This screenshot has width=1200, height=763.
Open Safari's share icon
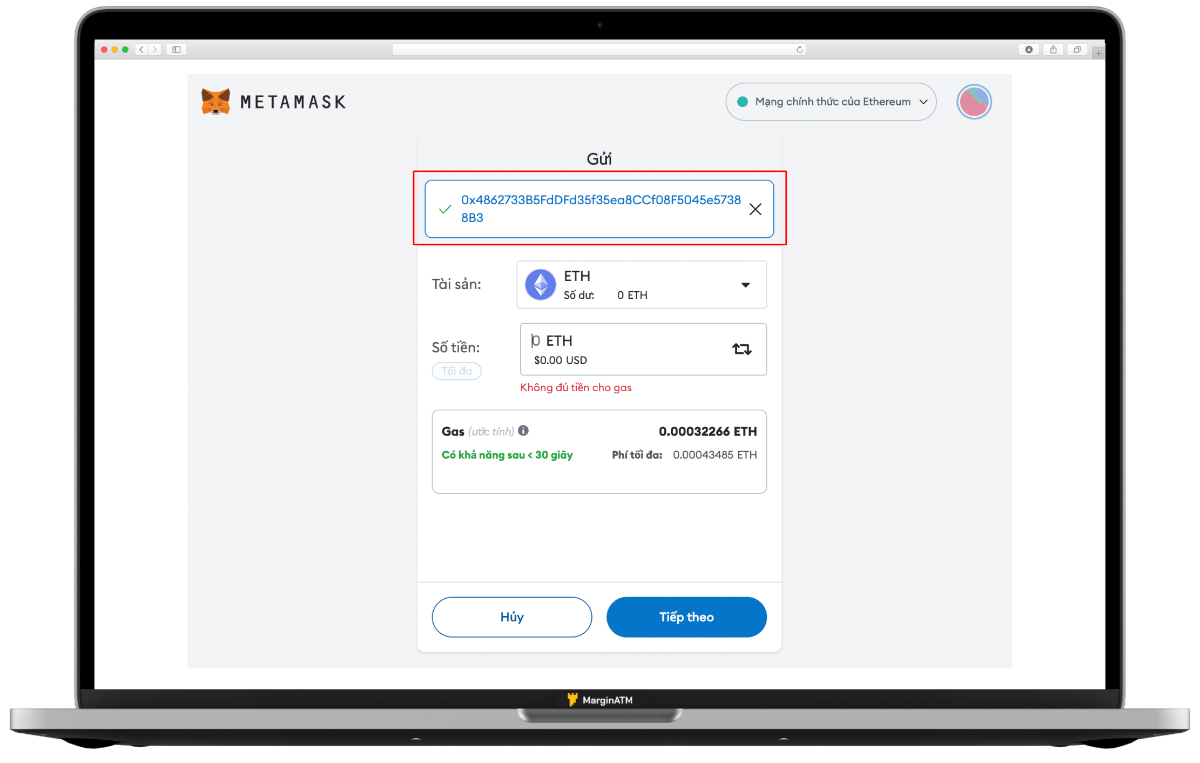1053,49
